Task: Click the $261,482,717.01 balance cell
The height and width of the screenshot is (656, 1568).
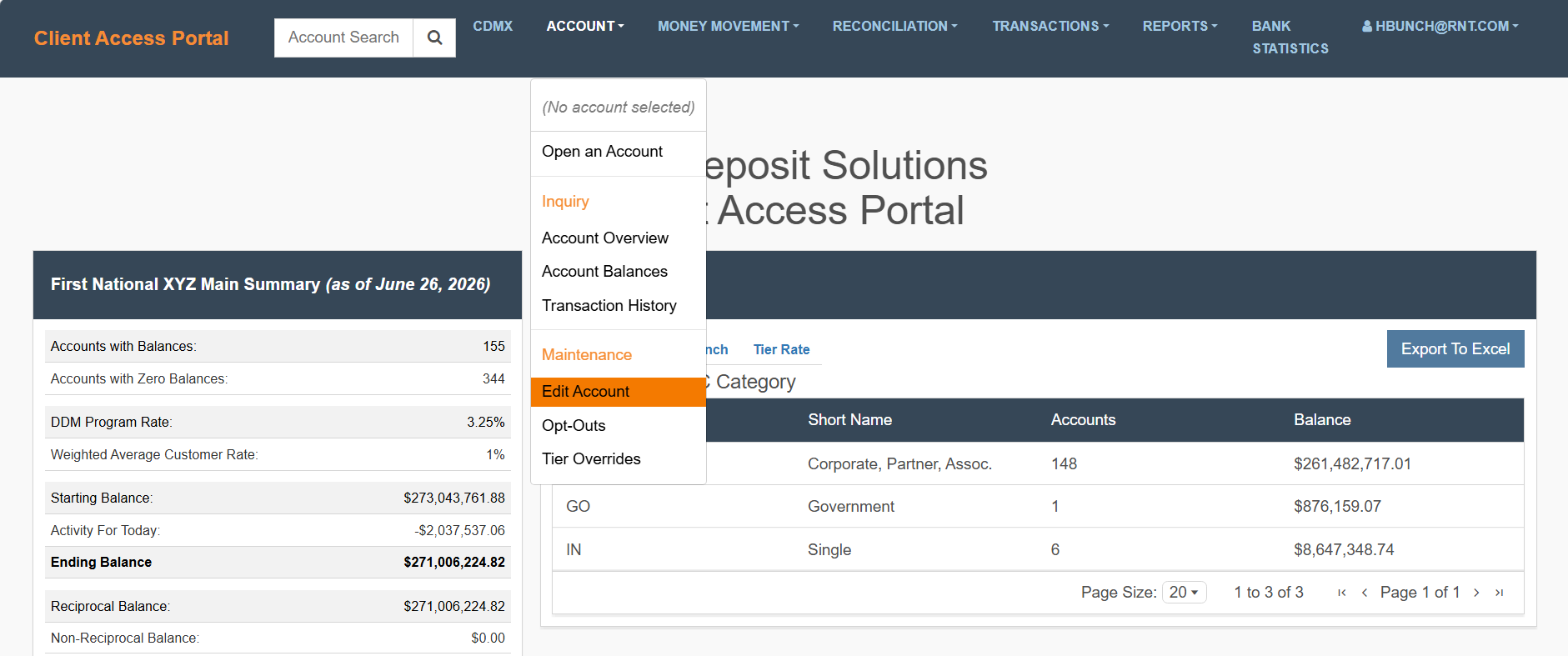Action: pyautogui.click(x=1352, y=464)
